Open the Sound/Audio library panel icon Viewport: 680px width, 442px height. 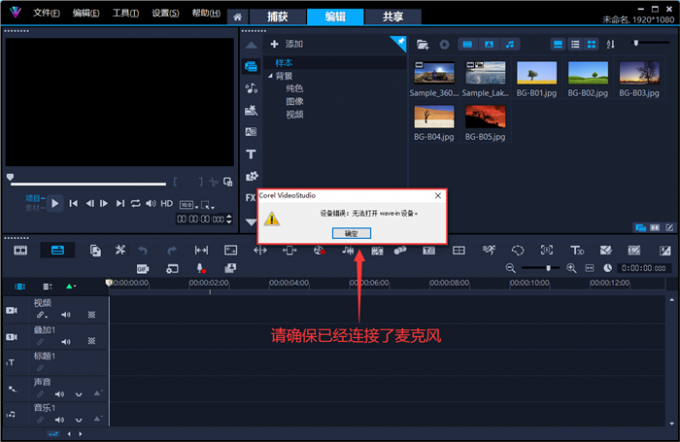click(251, 88)
